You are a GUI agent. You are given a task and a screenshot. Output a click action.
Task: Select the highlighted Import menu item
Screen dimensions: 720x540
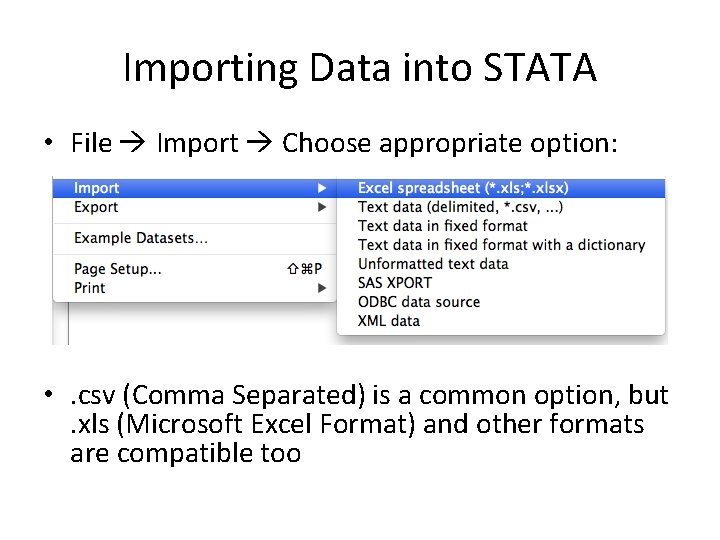point(97,188)
